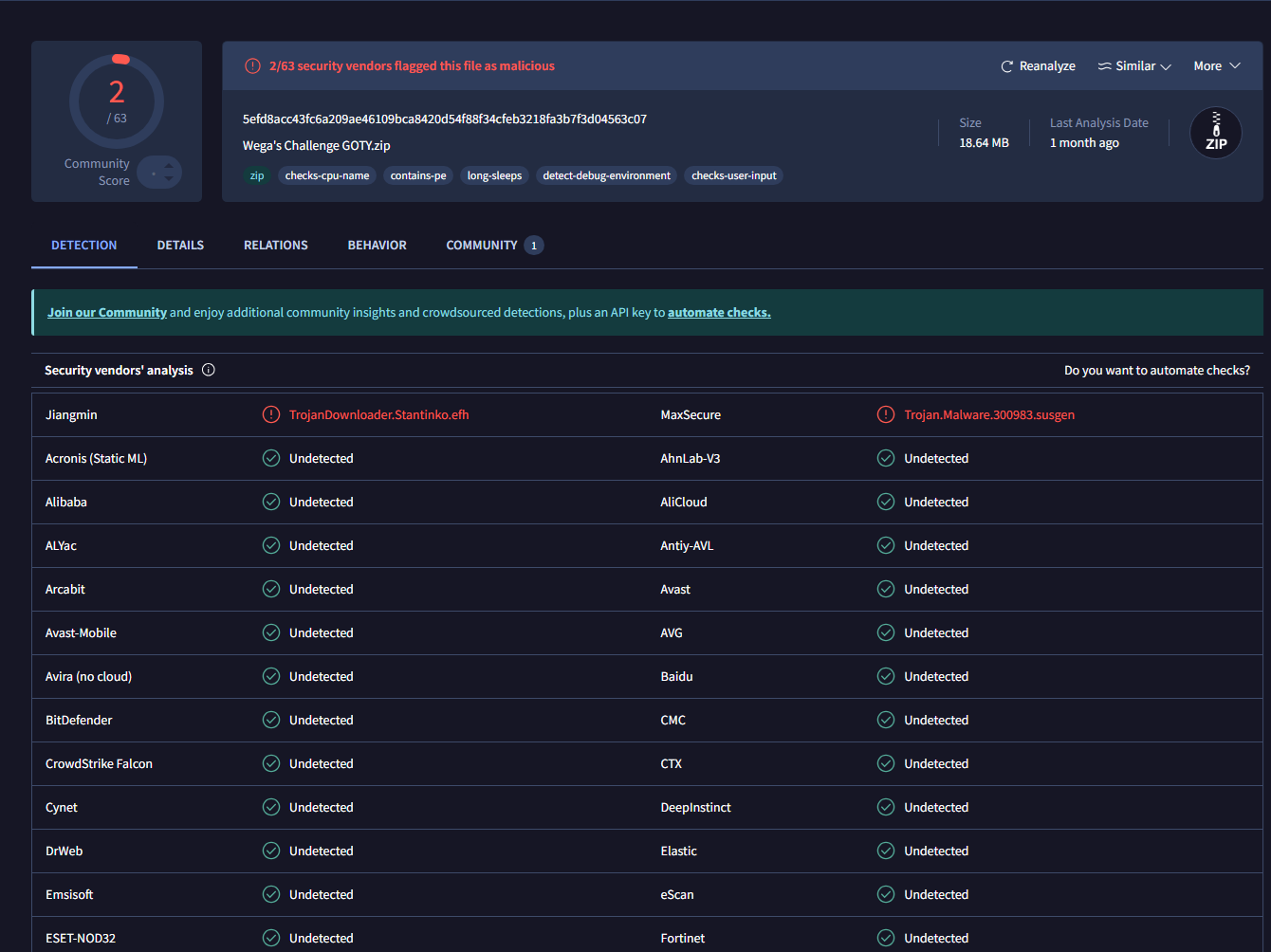The width and height of the screenshot is (1271, 952).
Task: Select the 'detect-debug-environment' tag
Action: (x=606, y=175)
